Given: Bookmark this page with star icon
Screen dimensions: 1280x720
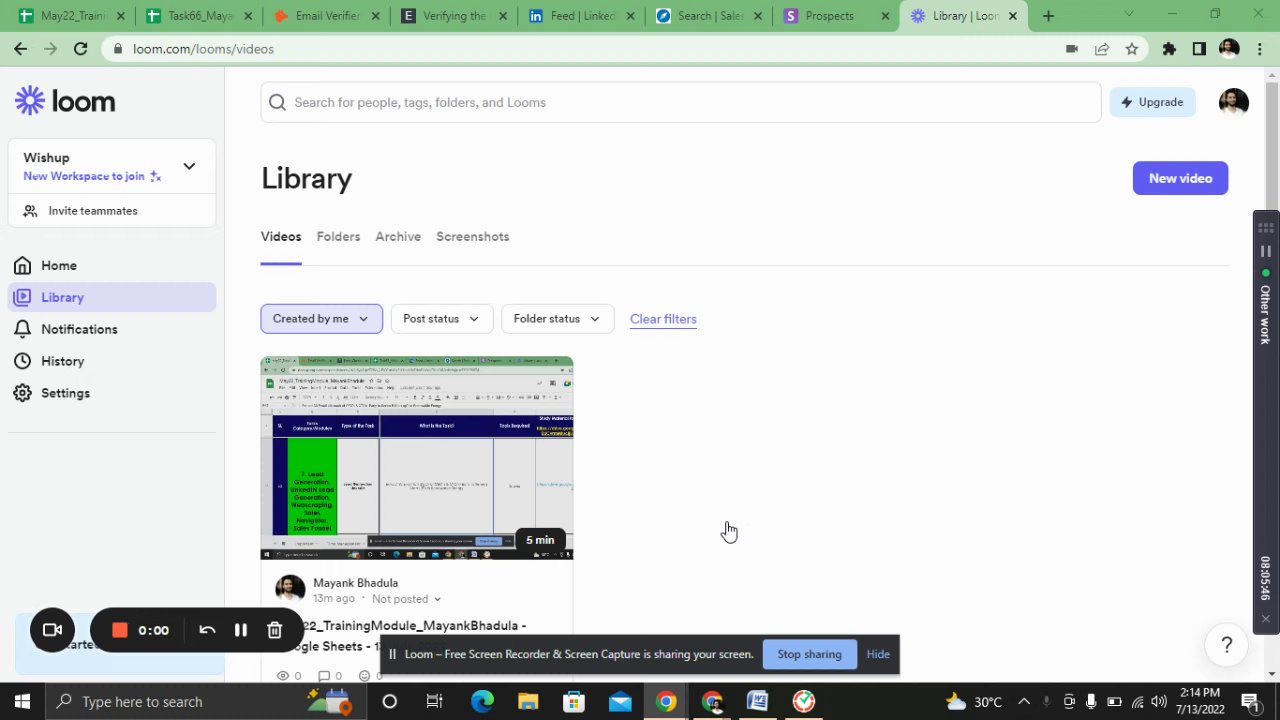Looking at the screenshot, I should tap(1132, 49).
